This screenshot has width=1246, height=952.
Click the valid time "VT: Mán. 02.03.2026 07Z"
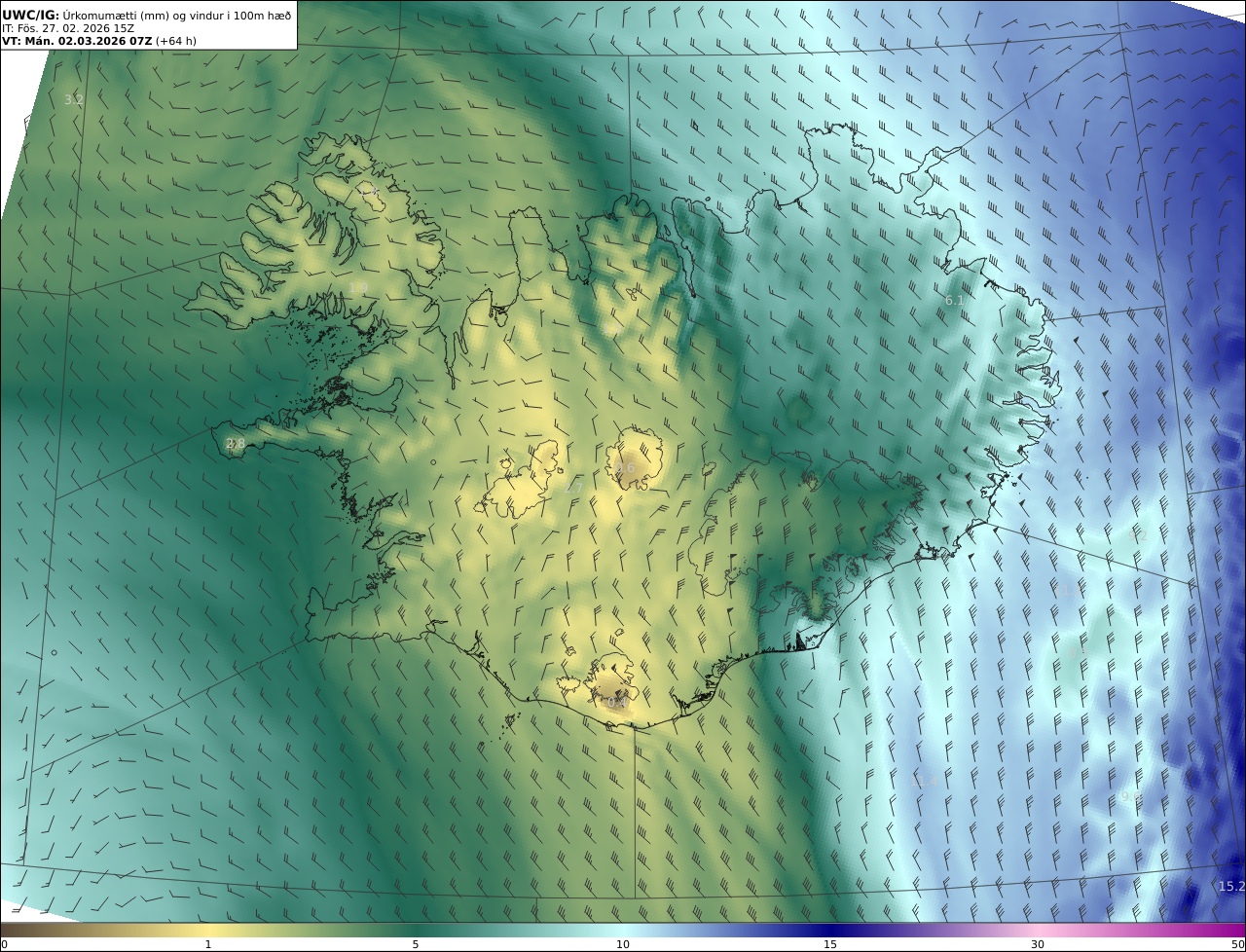pyautogui.click(x=77, y=41)
